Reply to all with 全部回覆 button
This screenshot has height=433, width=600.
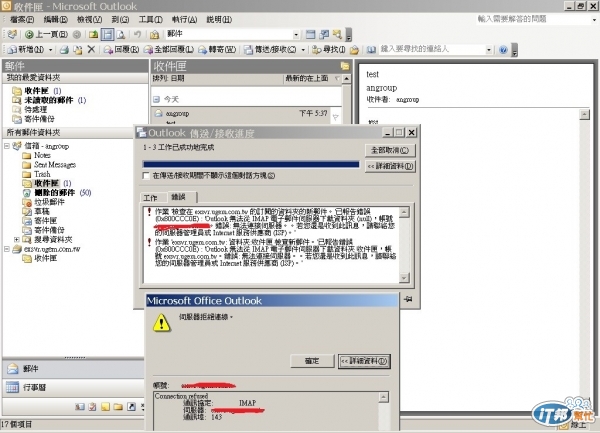pyautogui.click(x=168, y=50)
